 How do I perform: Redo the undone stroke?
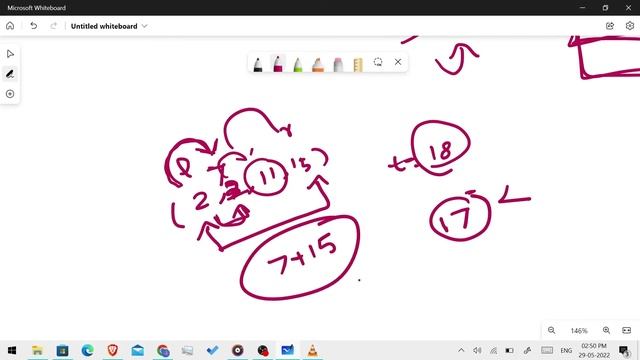point(53,26)
